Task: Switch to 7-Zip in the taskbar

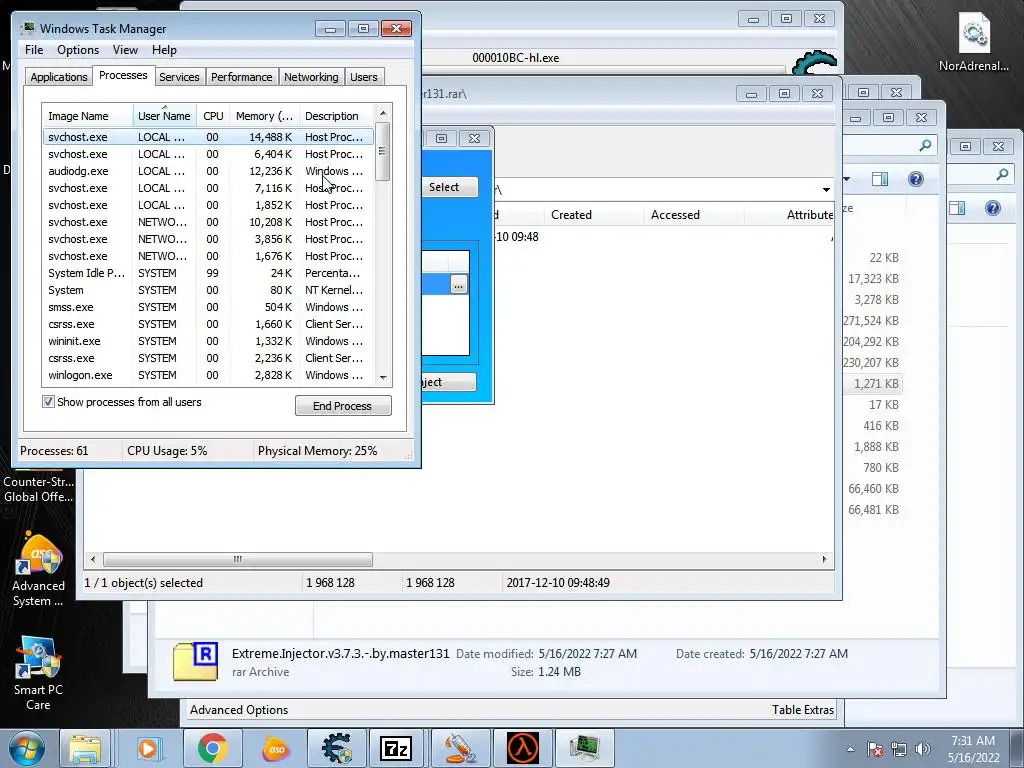Action: pyautogui.click(x=396, y=748)
